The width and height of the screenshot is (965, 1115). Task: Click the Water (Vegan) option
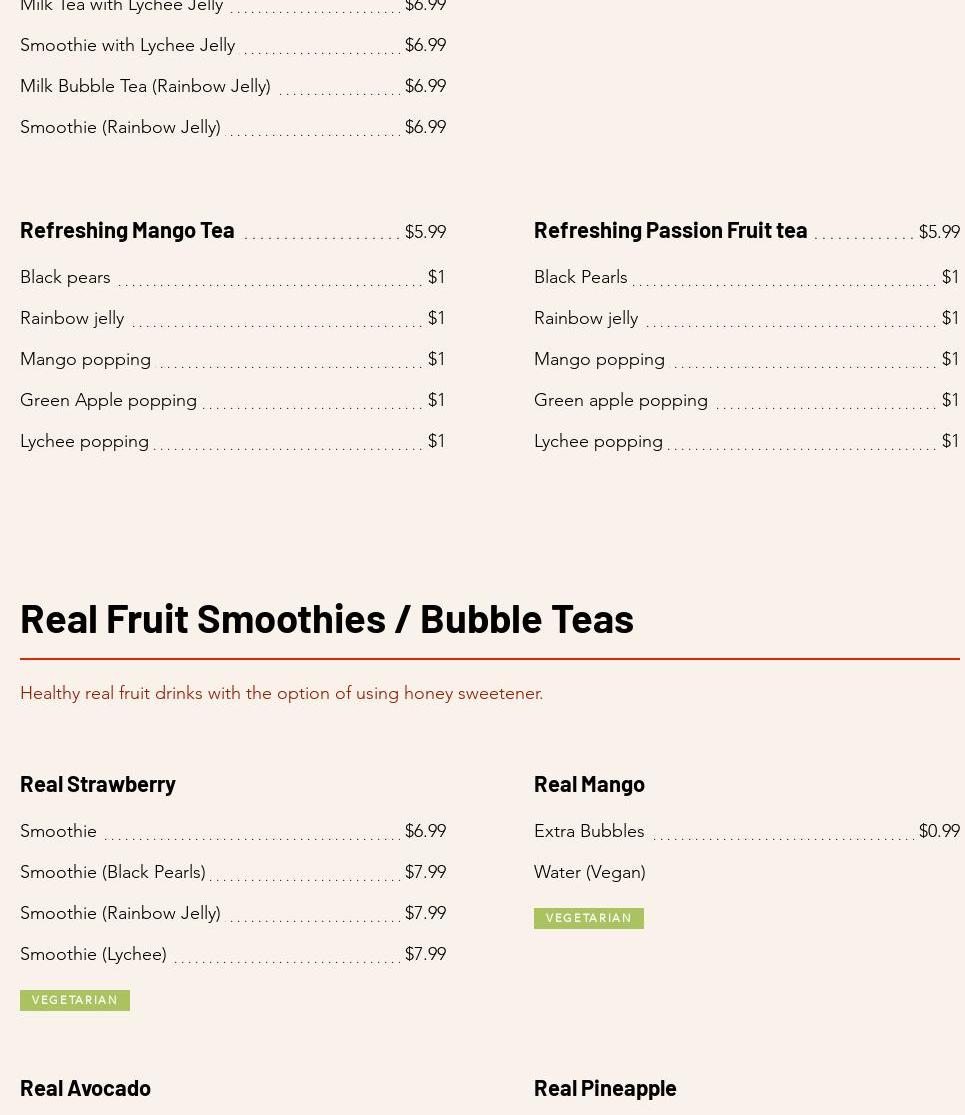(x=590, y=873)
